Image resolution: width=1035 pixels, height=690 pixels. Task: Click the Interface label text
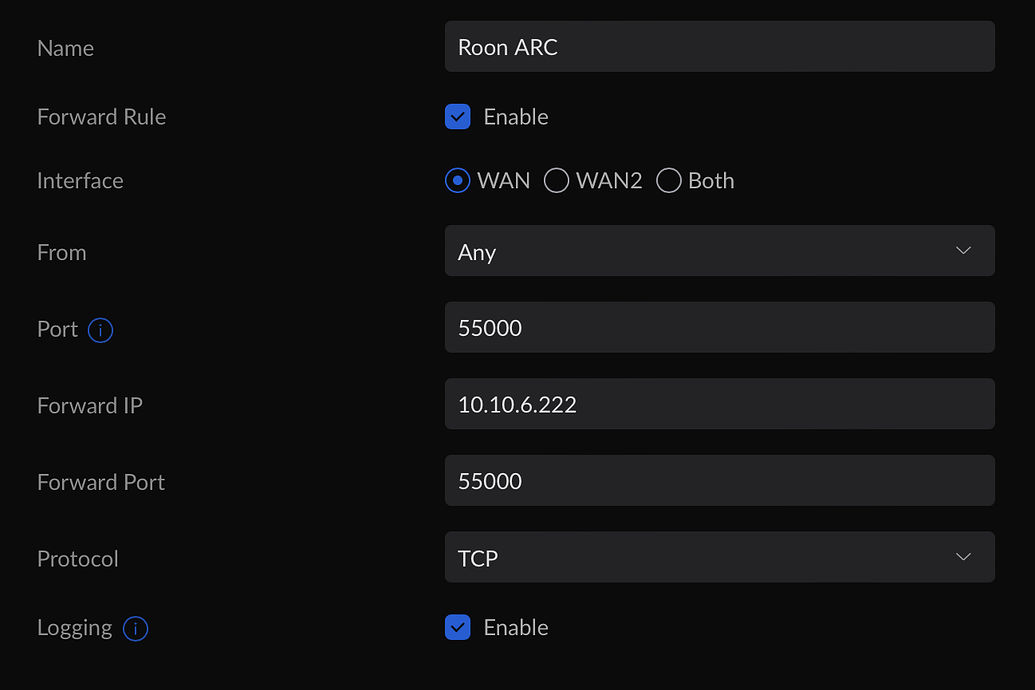[80, 180]
